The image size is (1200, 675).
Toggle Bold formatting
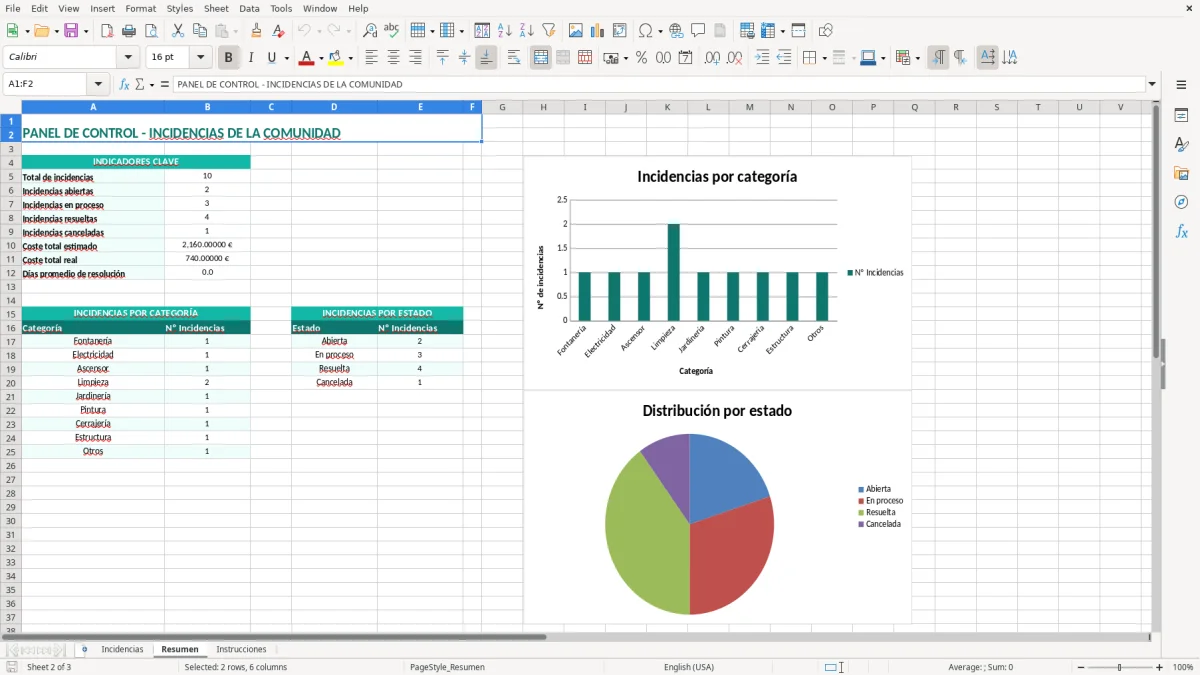point(229,58)
